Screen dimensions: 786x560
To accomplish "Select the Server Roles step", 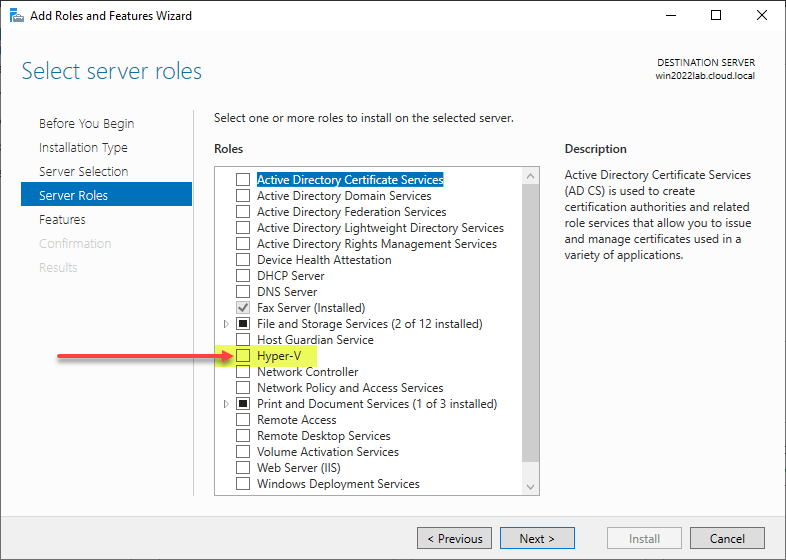I will tap(106, 194).
